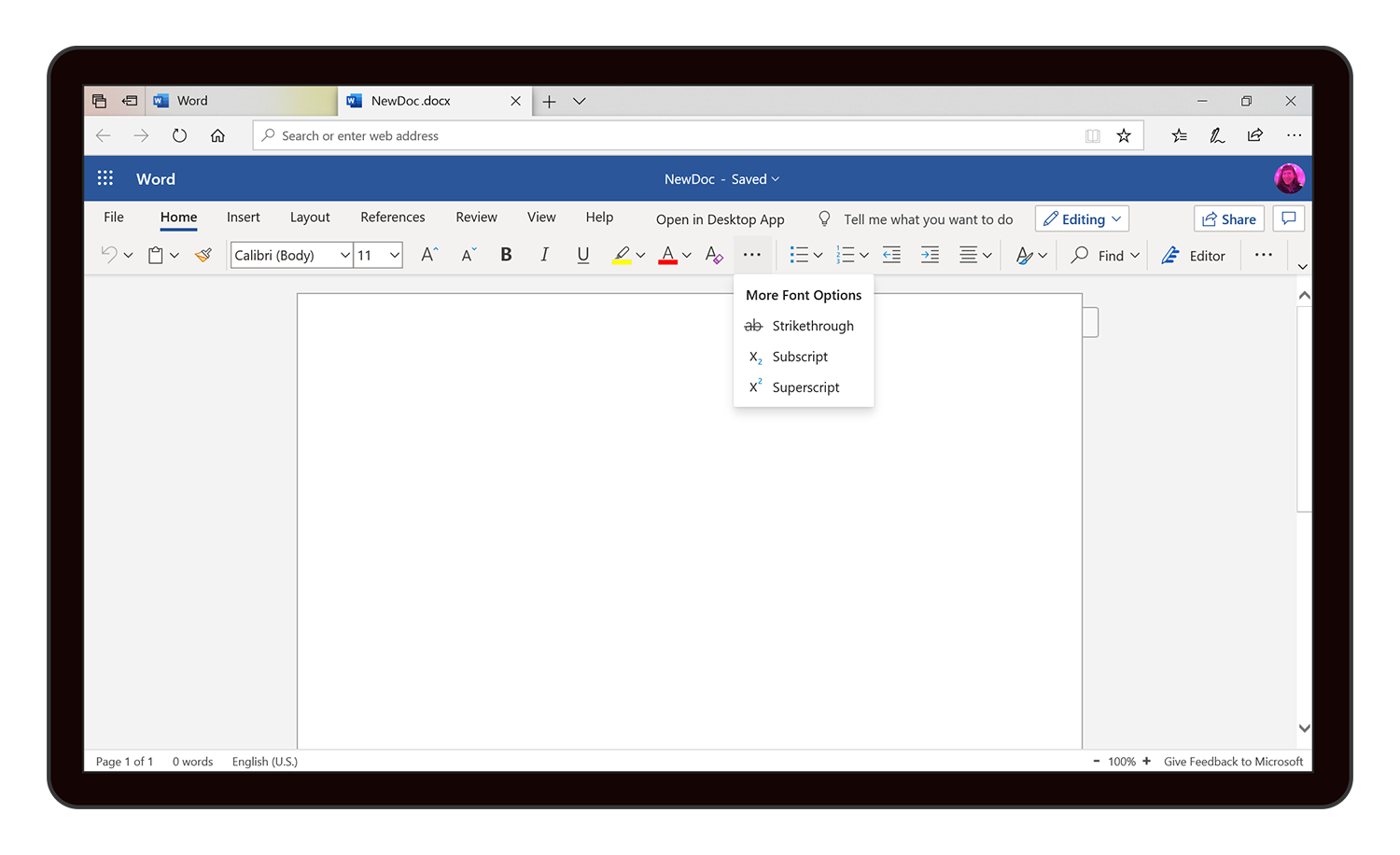Click the Paste clipboard icon

[x=156, y=255]
